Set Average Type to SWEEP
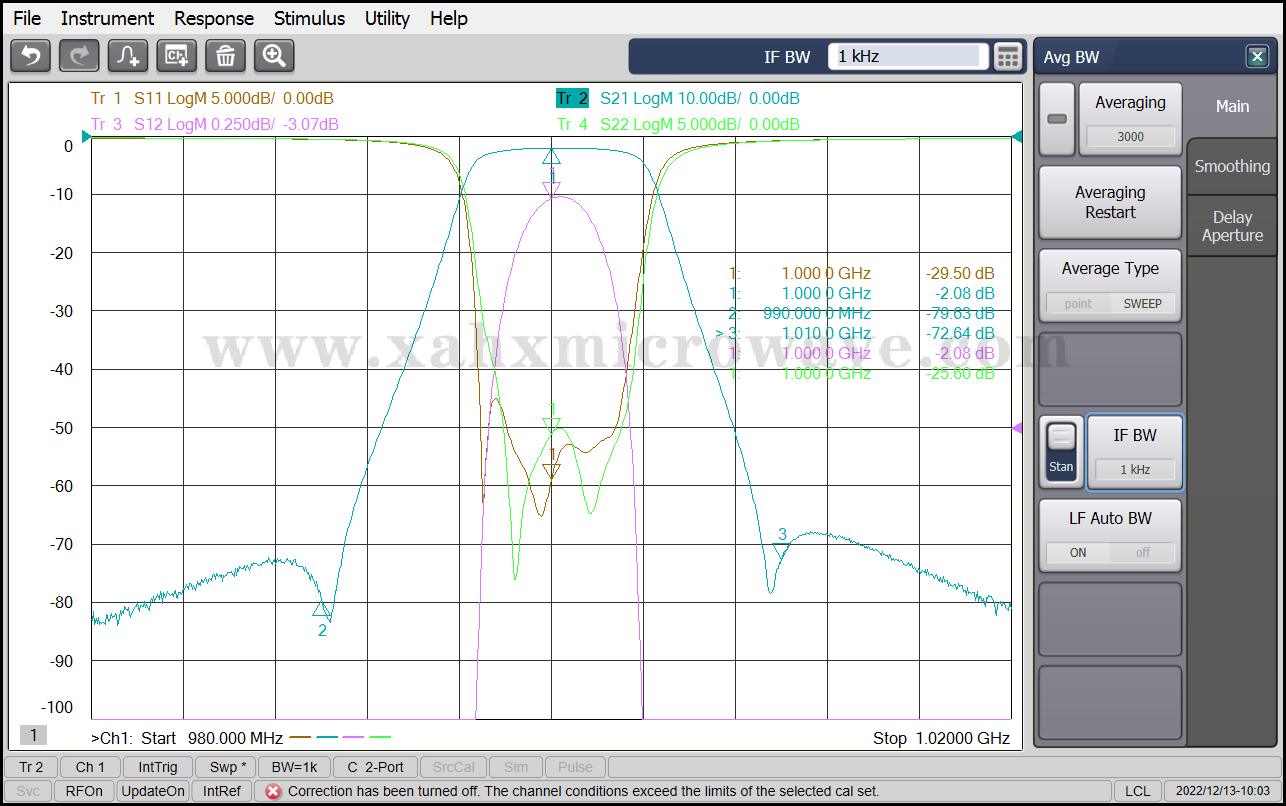 click(1142, 303)
